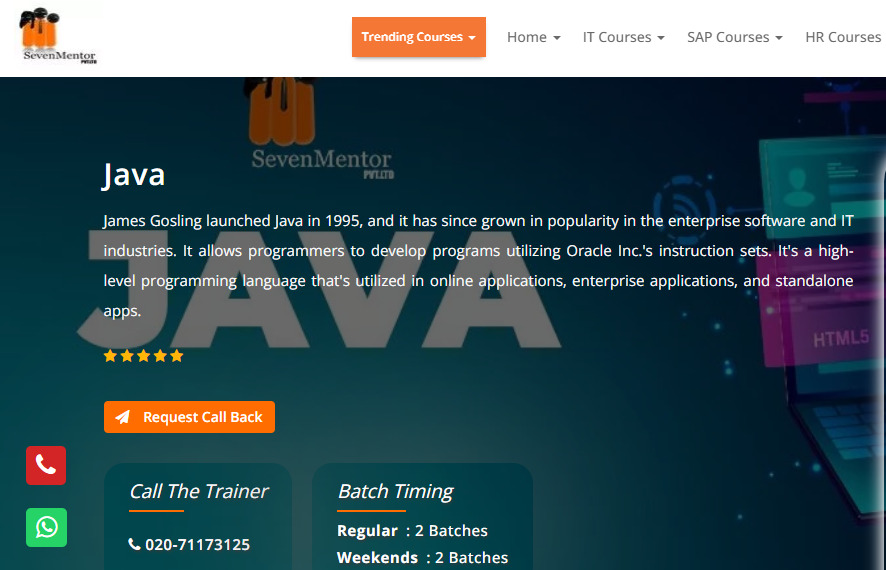Expand the IT Courses dropdown
Screen dimensions: 886x570
(x=623, y=37)
